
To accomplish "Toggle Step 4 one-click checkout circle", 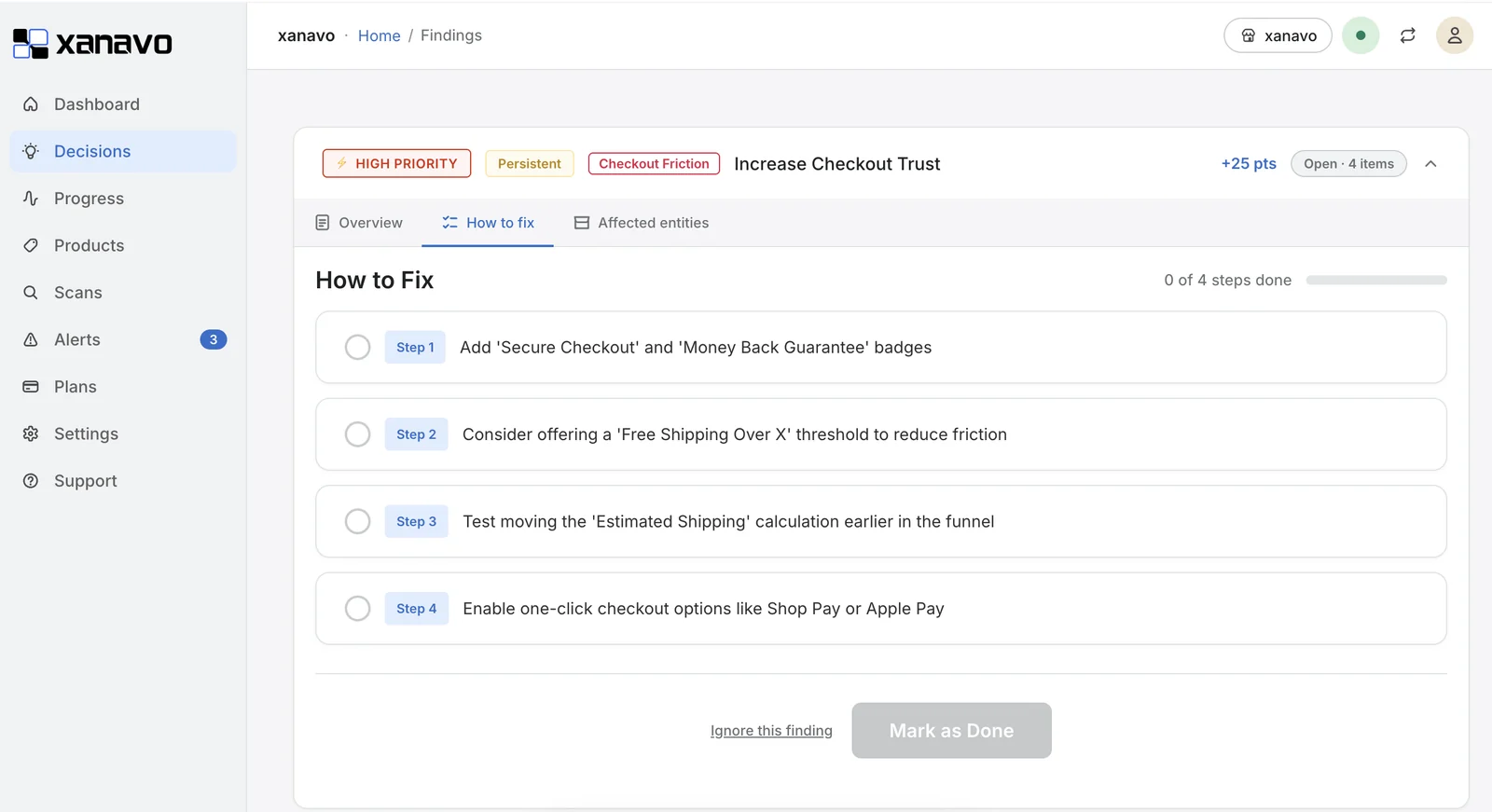I will pos(358,609).
